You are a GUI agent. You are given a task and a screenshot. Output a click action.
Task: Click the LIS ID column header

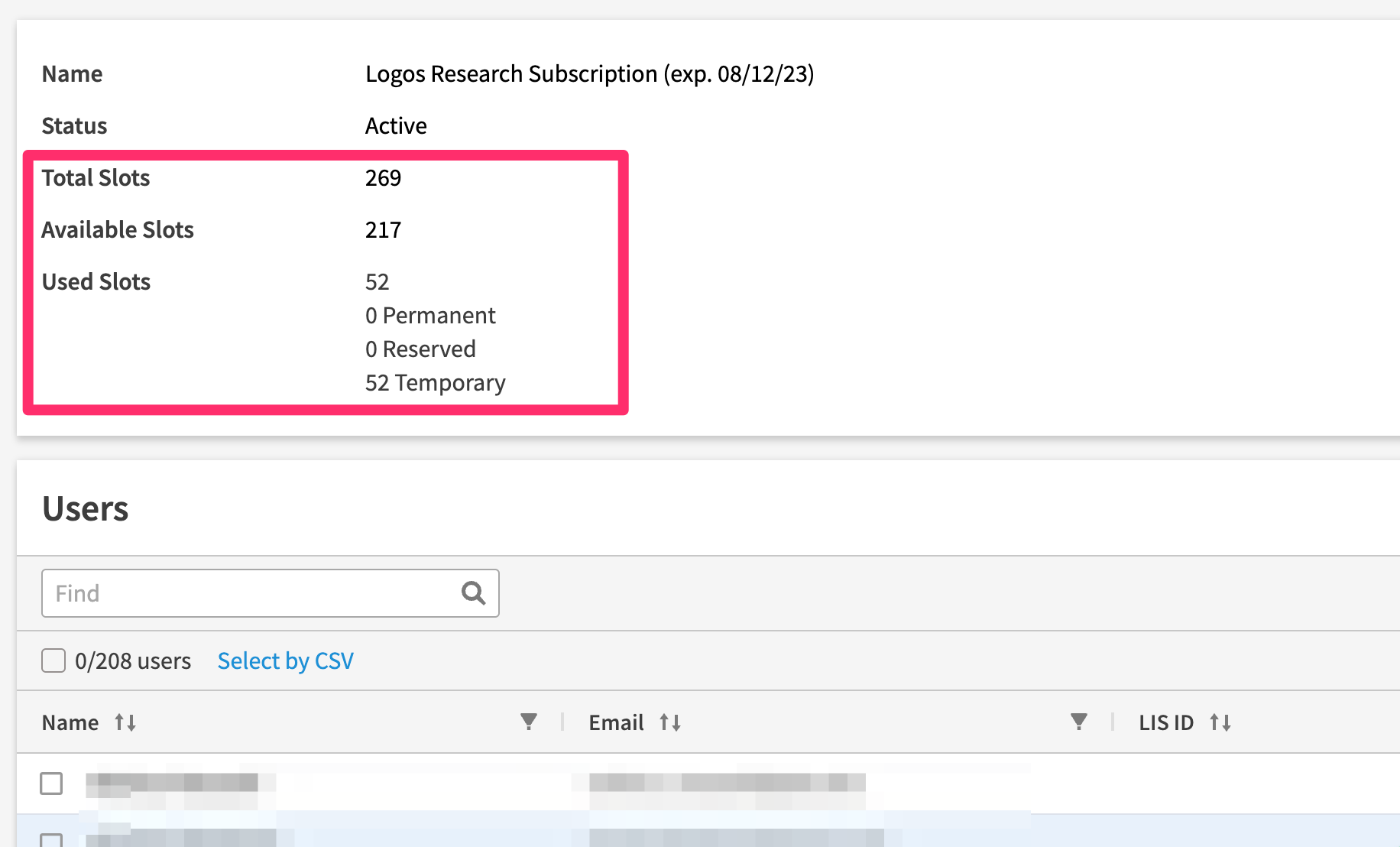(x=1166, y=722)
